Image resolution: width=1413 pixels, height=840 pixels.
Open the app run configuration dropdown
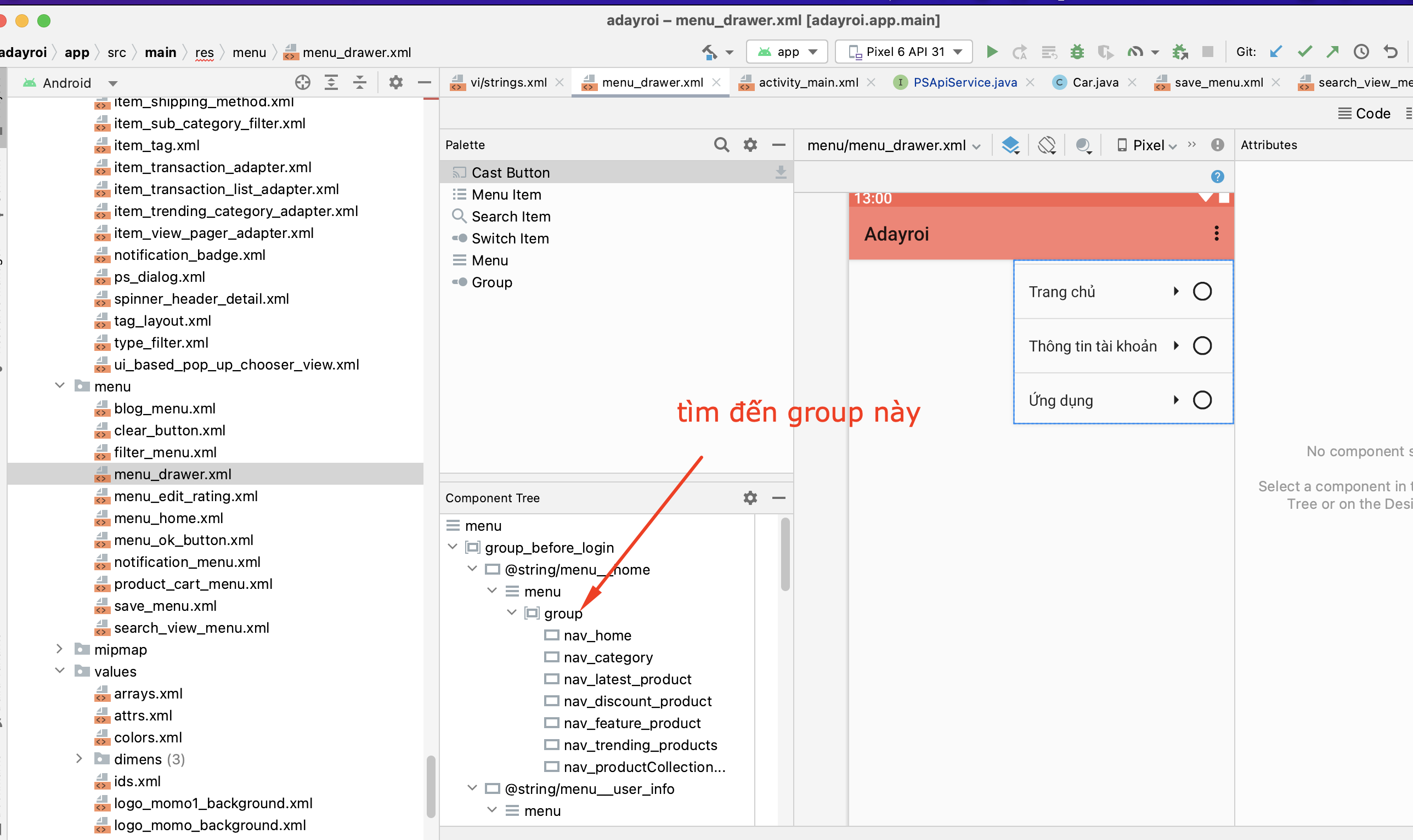tap(787, 52)
